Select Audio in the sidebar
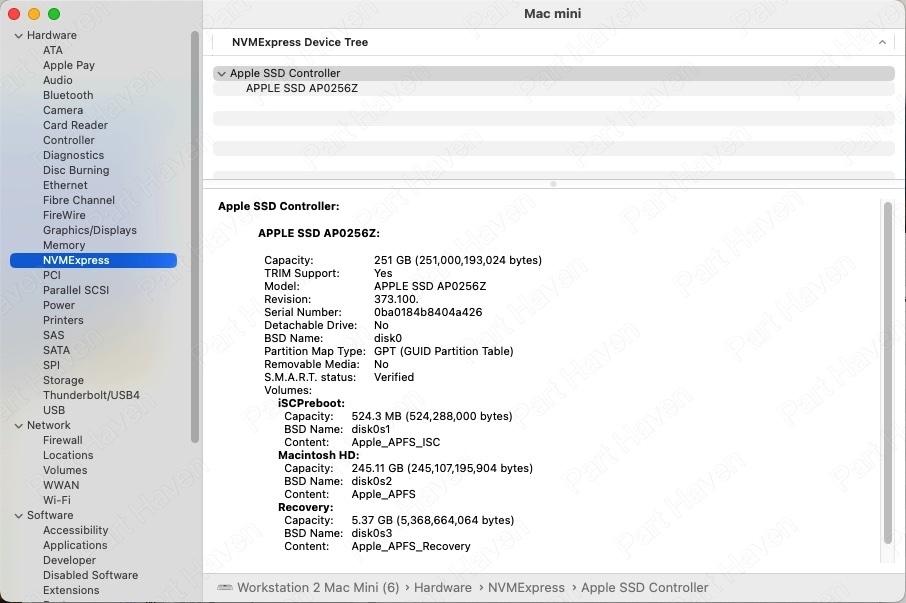Screen dimensions: 906x603 58,80
